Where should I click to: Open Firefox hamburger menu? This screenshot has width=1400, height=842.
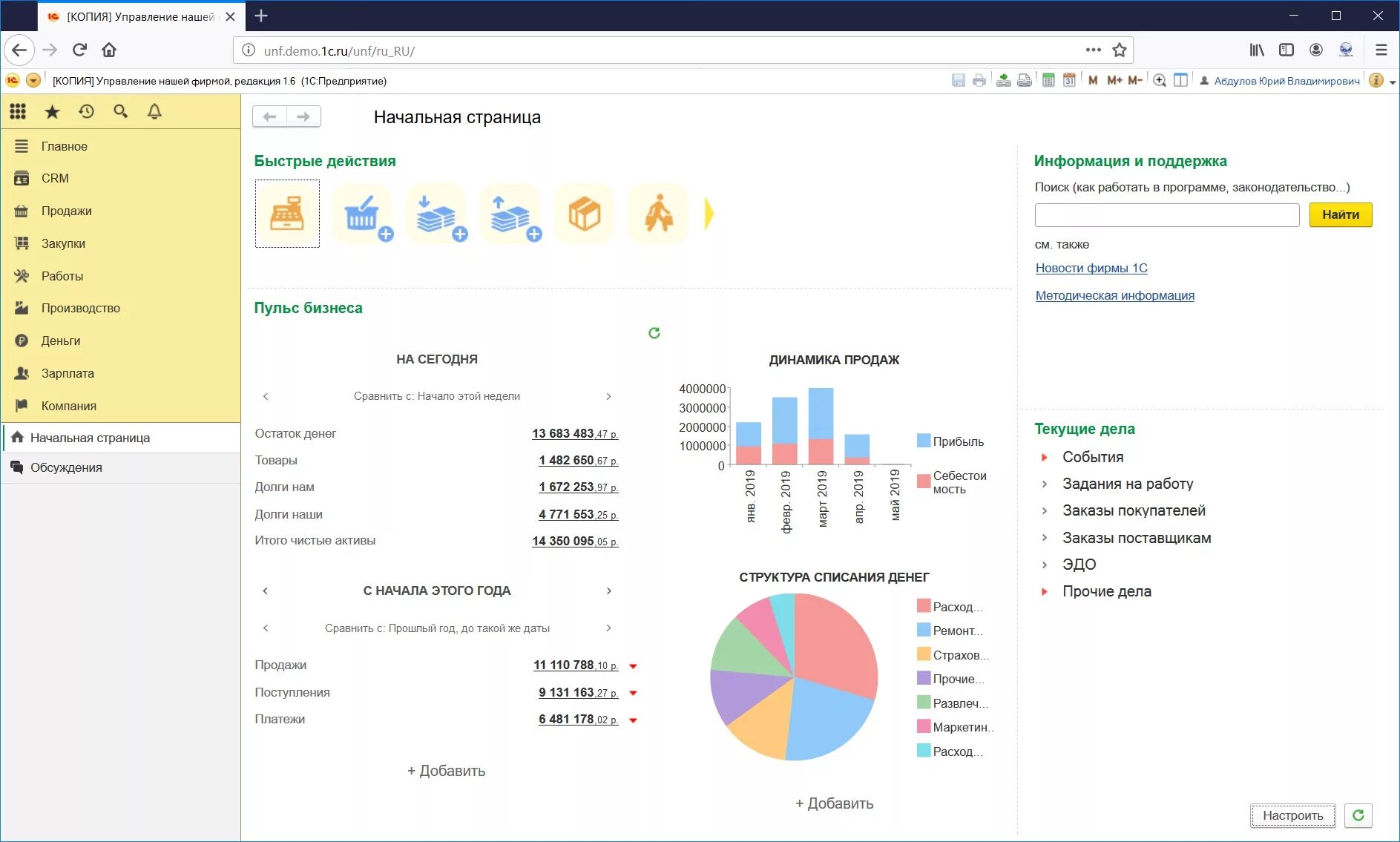pyautogui.click(x=1381, y=50)
